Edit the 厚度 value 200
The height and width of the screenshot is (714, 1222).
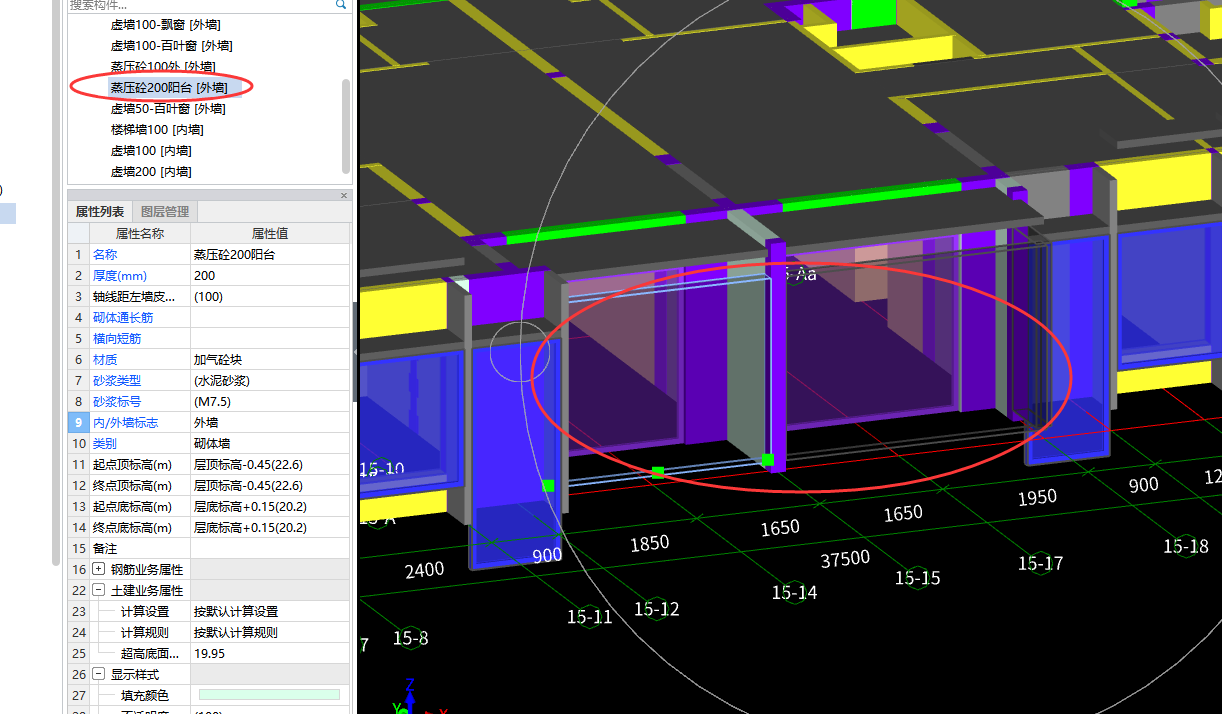(x=270, y=275)
